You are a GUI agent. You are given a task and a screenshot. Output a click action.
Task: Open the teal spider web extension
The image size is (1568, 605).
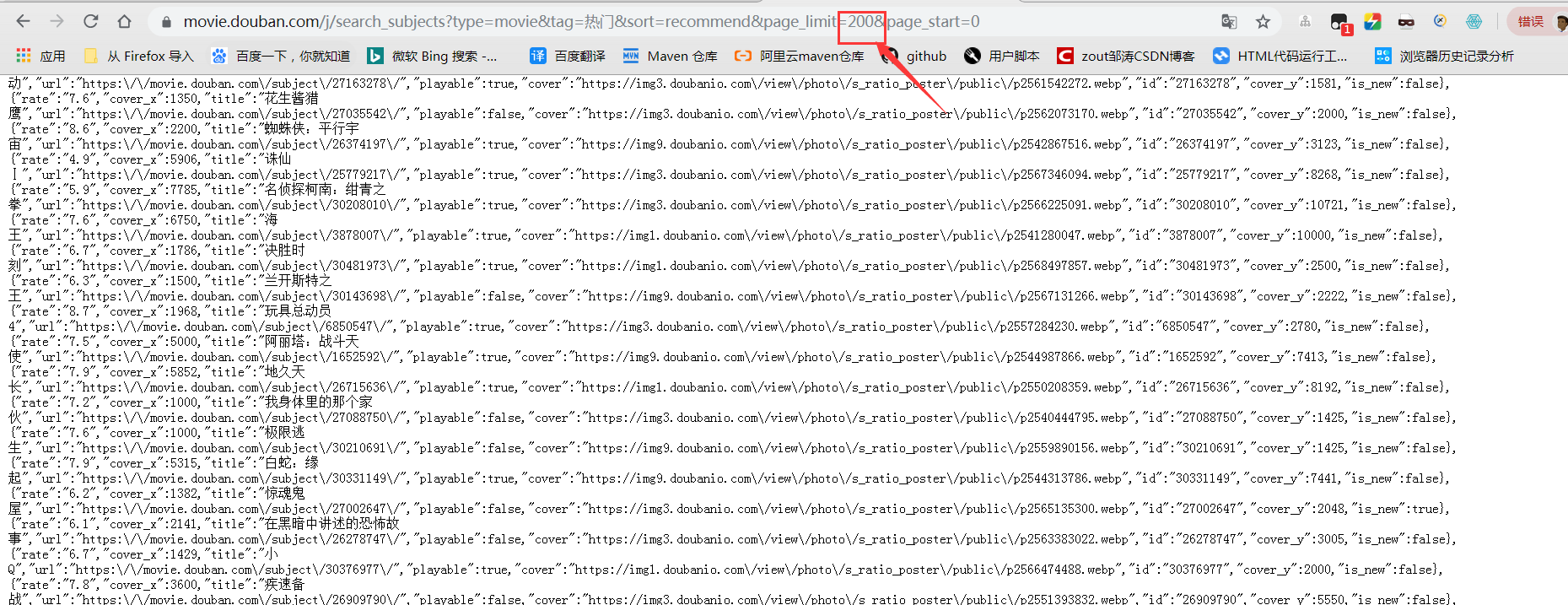[x=1474, y=22]
